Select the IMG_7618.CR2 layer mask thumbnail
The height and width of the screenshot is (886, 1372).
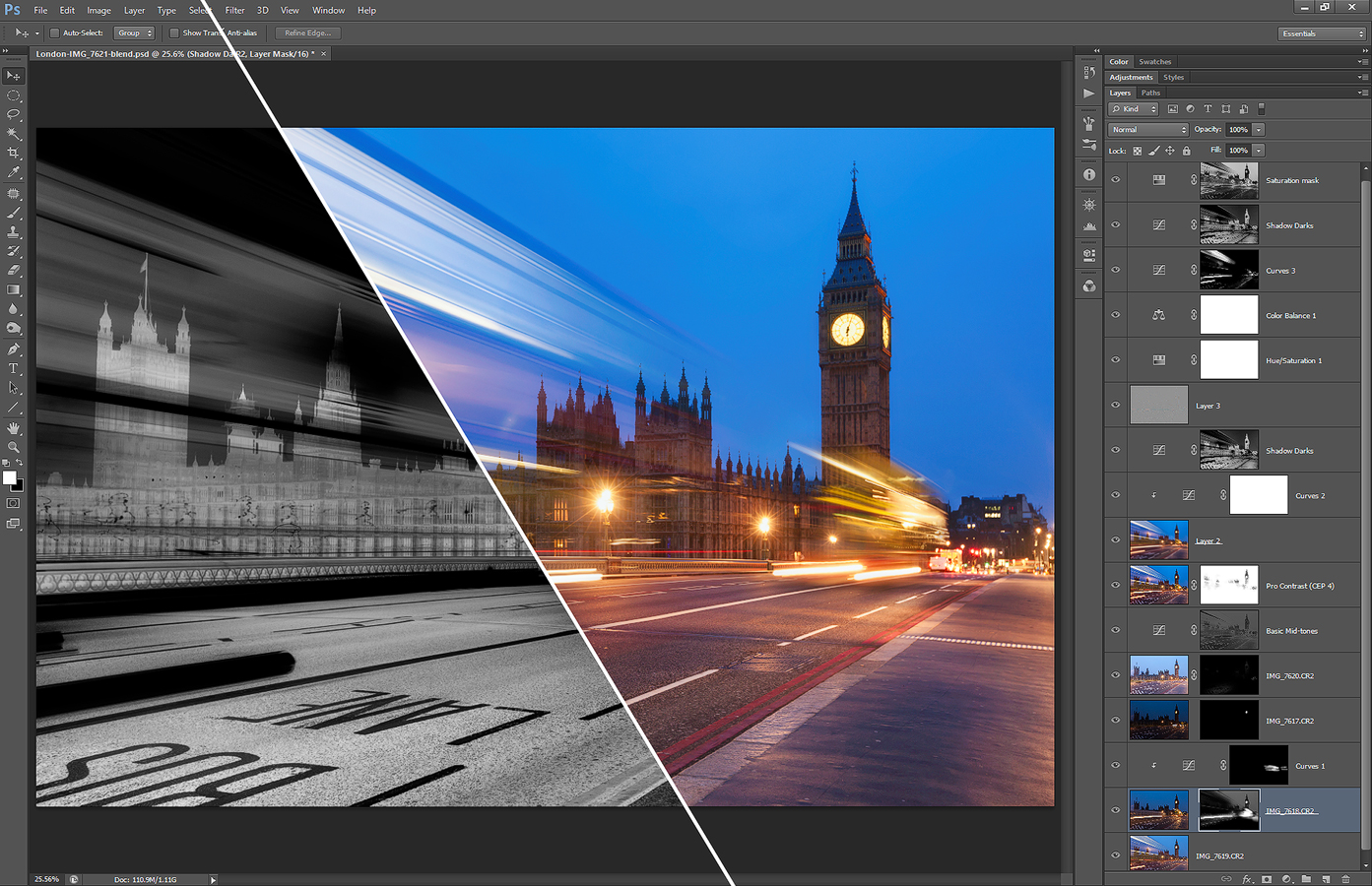point(1229,810)
